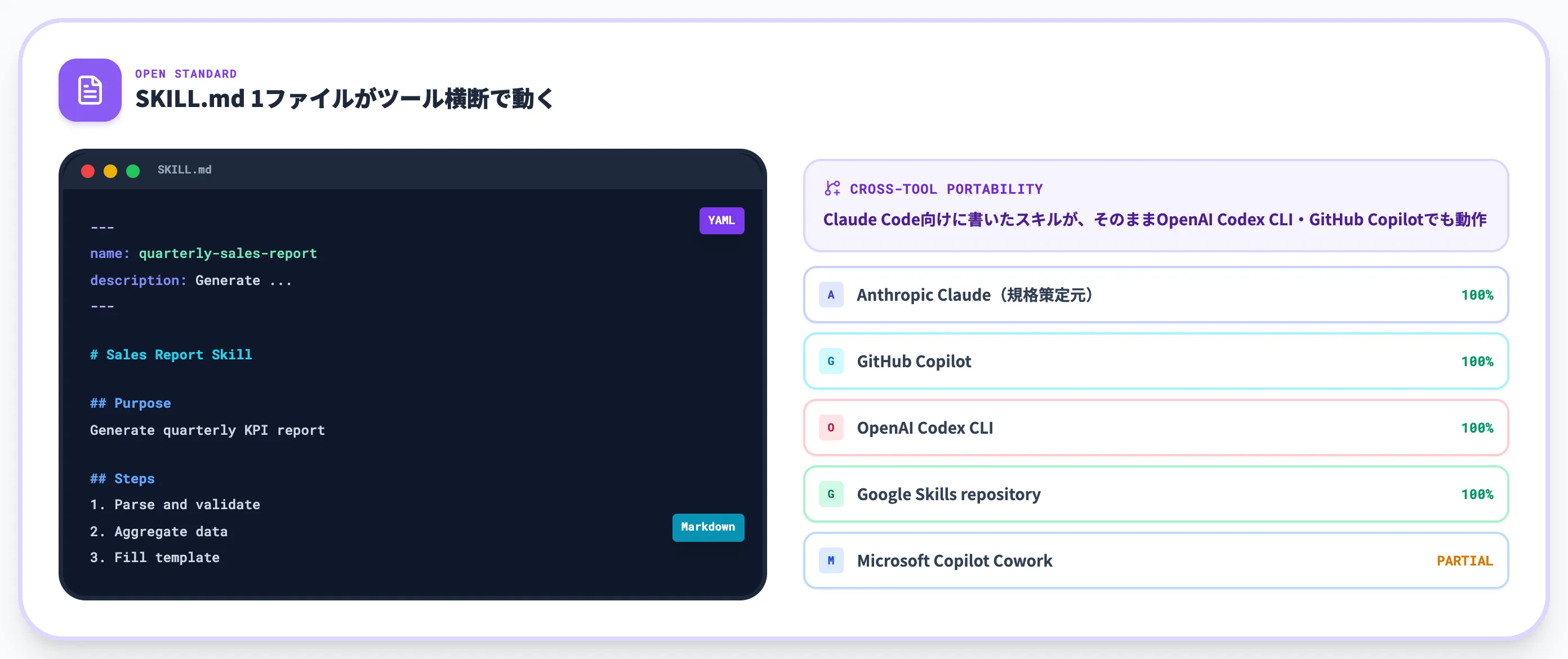Click step '2. Aggregate data'
Image resolution: width=1568 pixels, height=659 pixels.
[x=159, y=532]
